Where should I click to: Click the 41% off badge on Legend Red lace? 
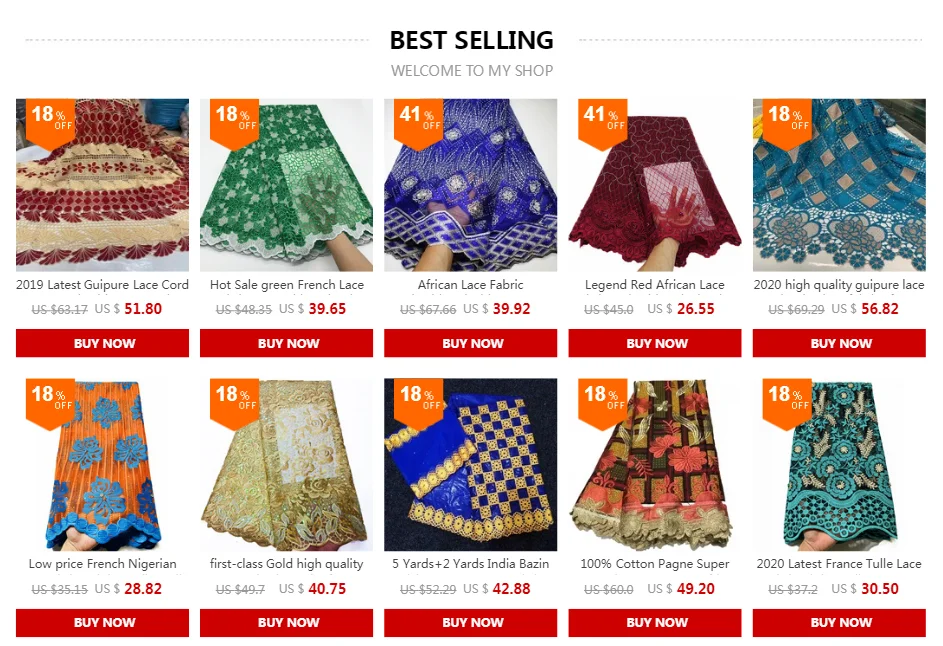coord(603,123)
